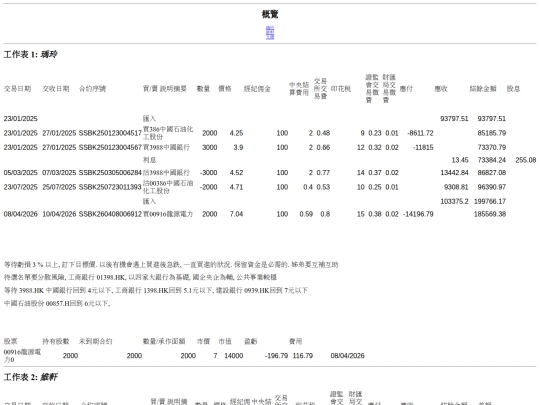The image size is (540, 405).
Task: Click balance value 96390.97
Action: click(491, 187)
